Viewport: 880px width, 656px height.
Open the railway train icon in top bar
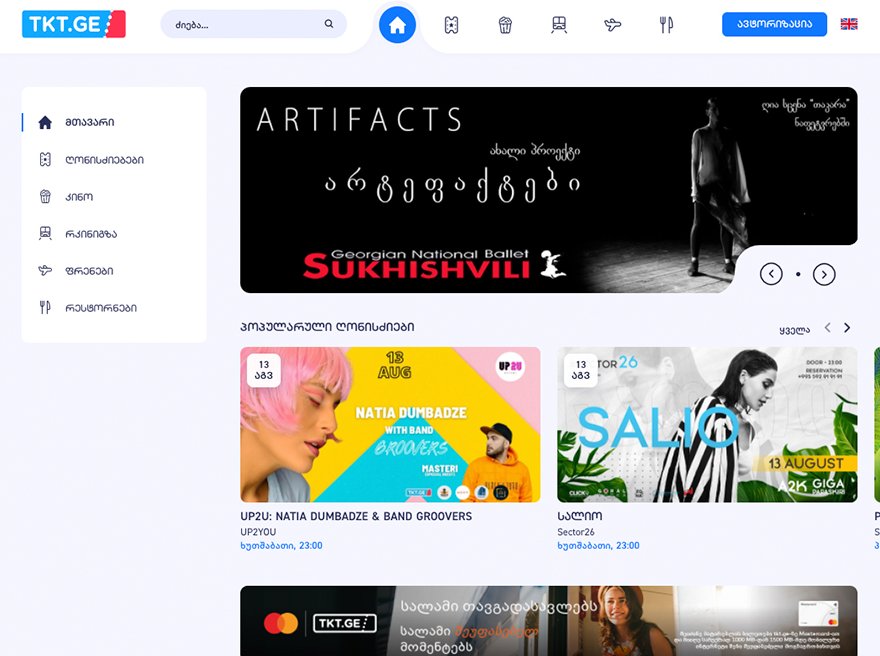coord(559,25)
